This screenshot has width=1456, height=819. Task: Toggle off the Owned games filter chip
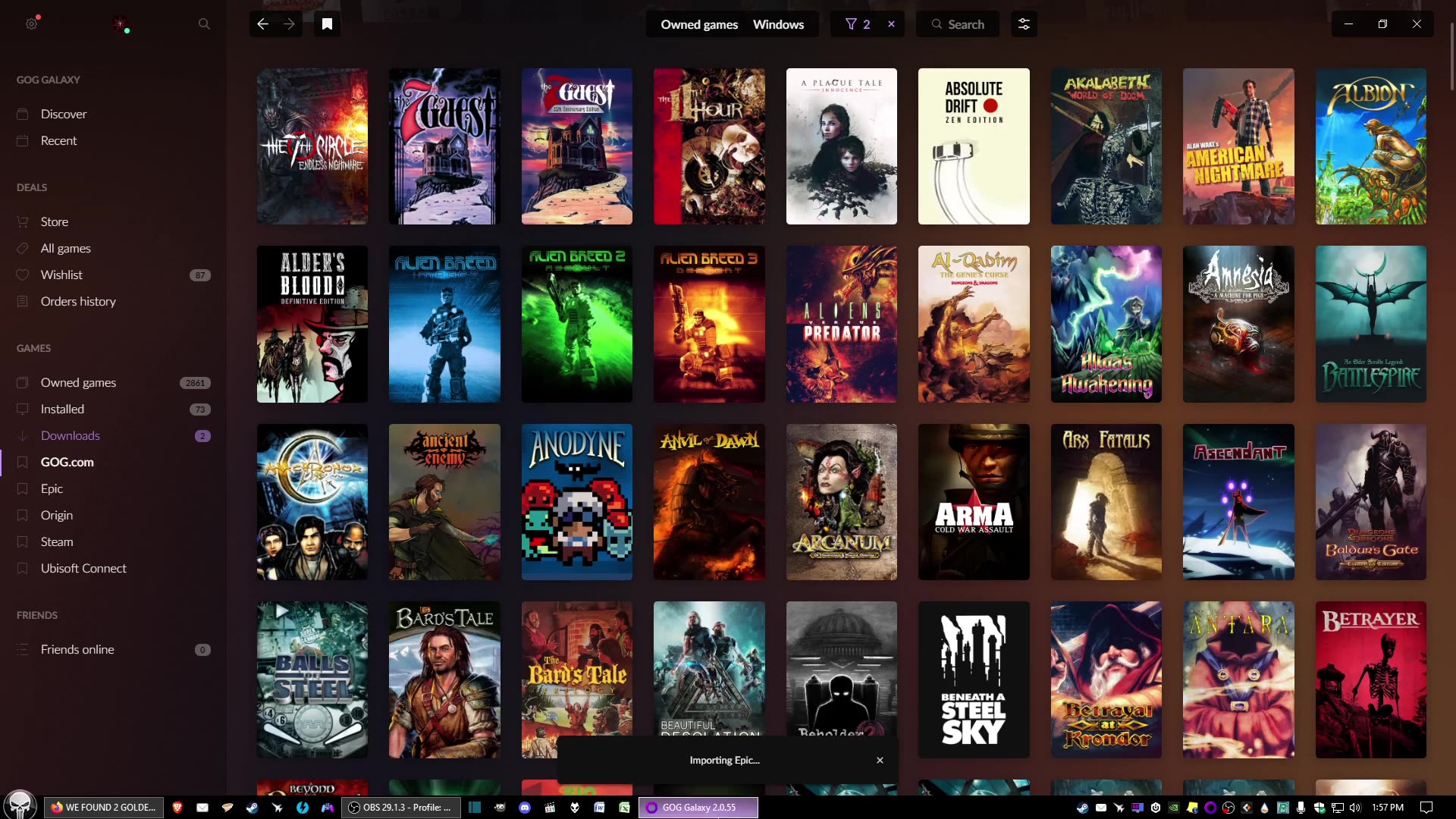(x=698, y=24)
